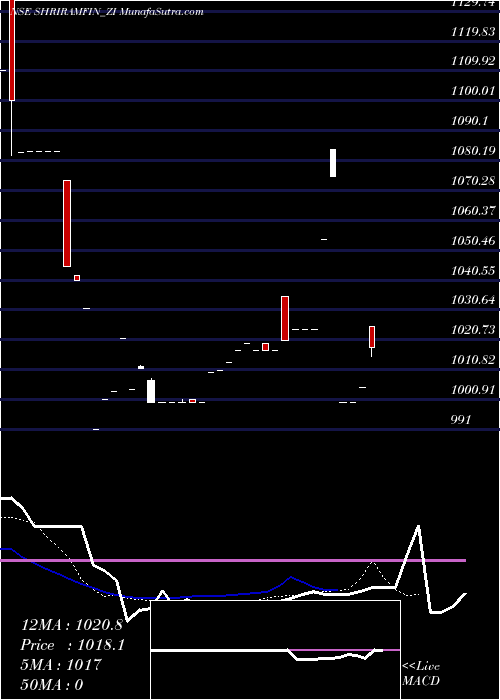This screenshot has width=500, height=700.
Task: Select the white candle near 1080
Action: click(x=333, y=163)
